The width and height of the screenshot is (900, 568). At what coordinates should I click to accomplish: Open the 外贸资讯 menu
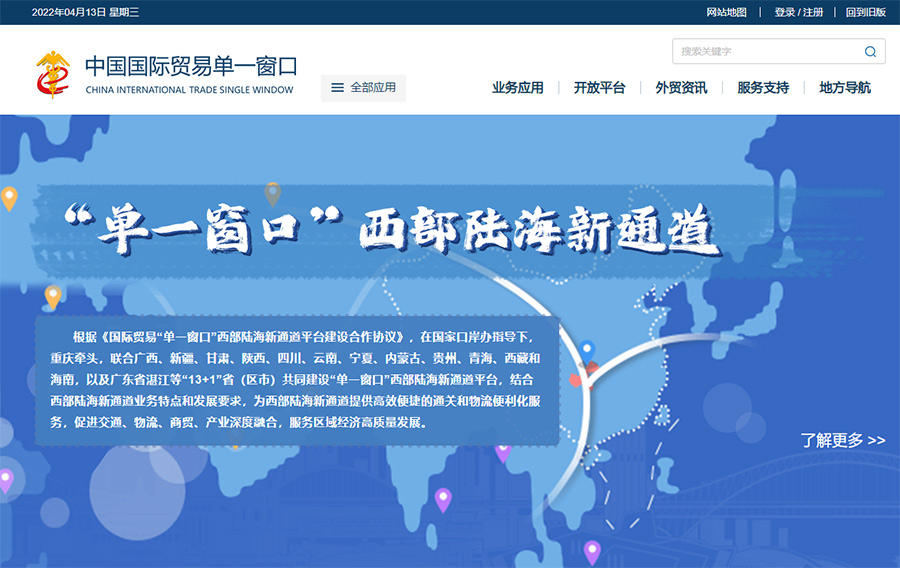(x=681, y=88)
